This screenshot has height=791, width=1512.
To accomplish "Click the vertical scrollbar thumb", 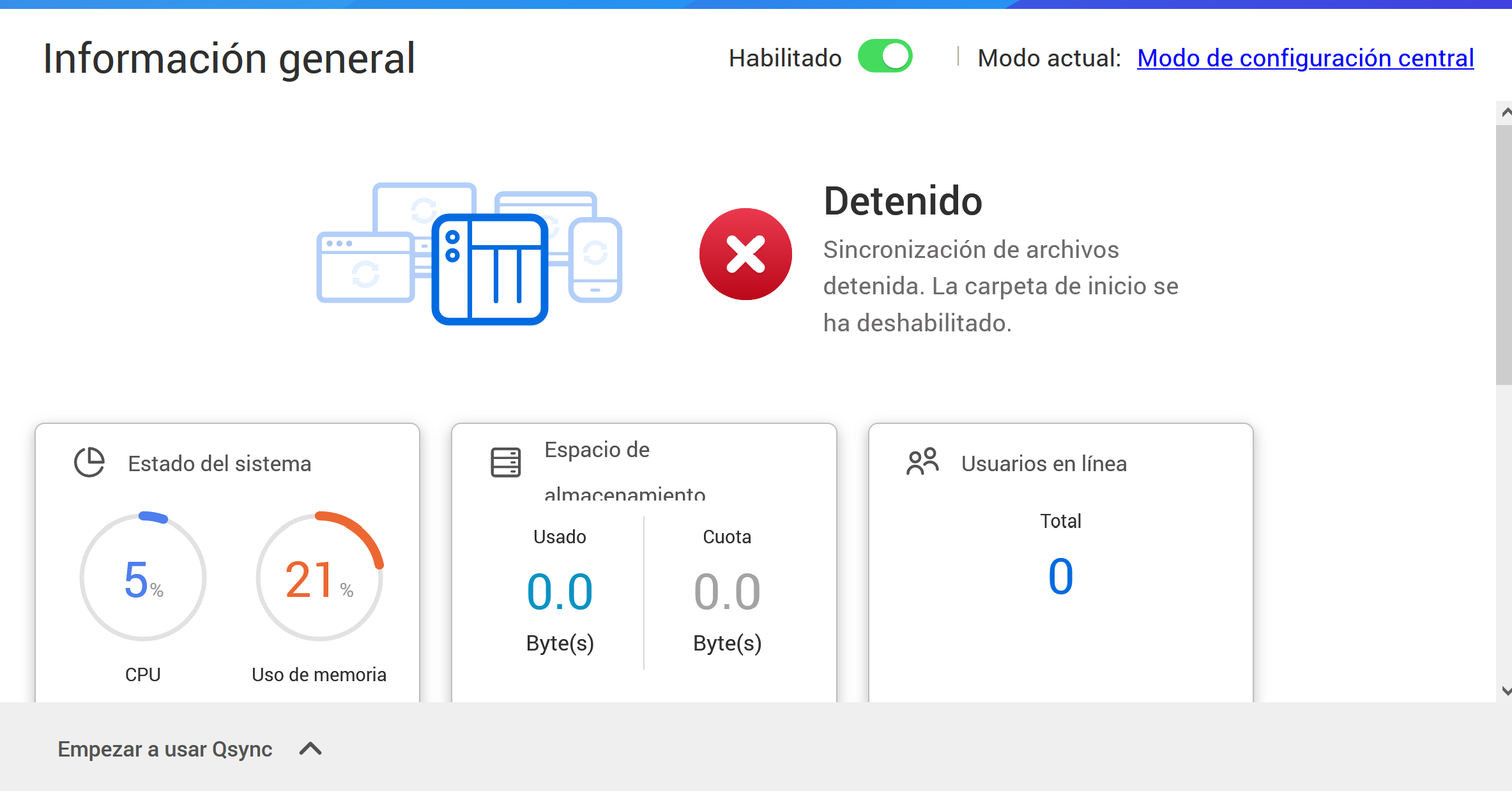I will click(x=1504, y=255).
